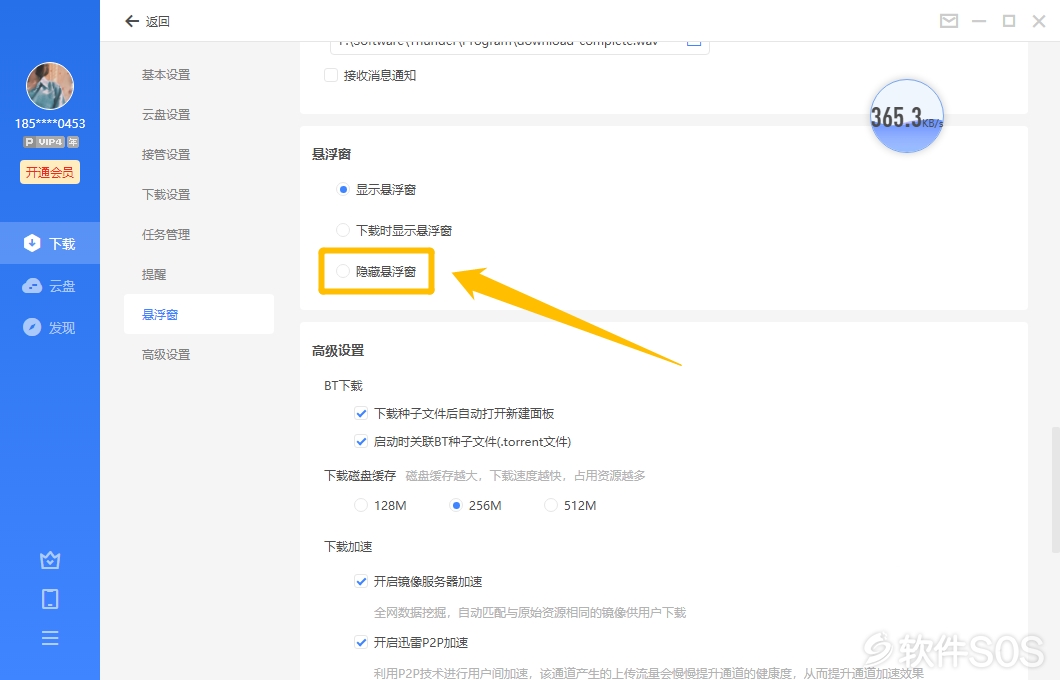Select 提醒 settings tab
The height and width of the screenshot is (680, 1060).
[x=199, y=274]
